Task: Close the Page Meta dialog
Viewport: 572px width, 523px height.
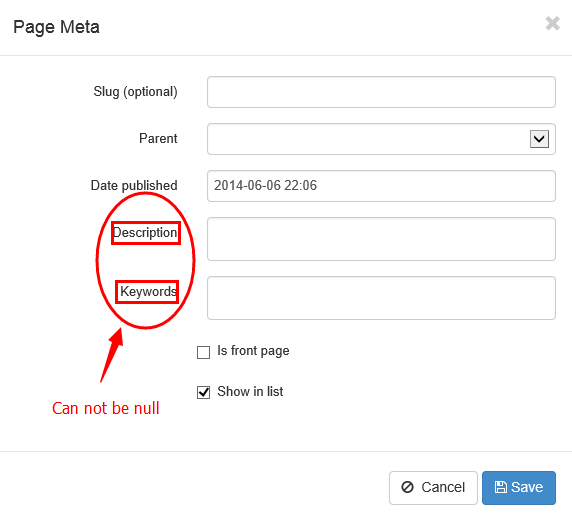Action: pos(552,24)
